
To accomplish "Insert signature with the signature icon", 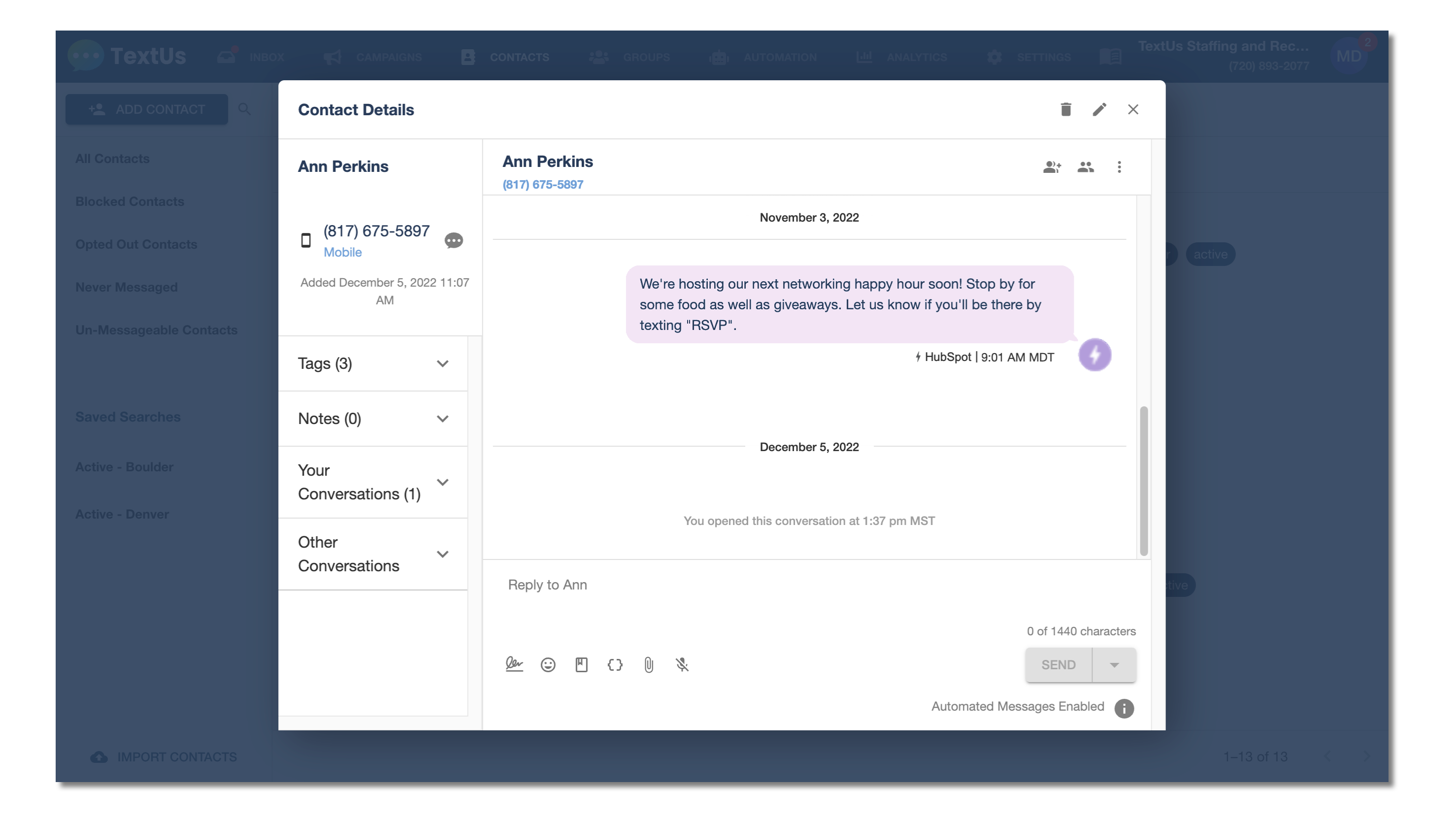I will click(514, 665).
